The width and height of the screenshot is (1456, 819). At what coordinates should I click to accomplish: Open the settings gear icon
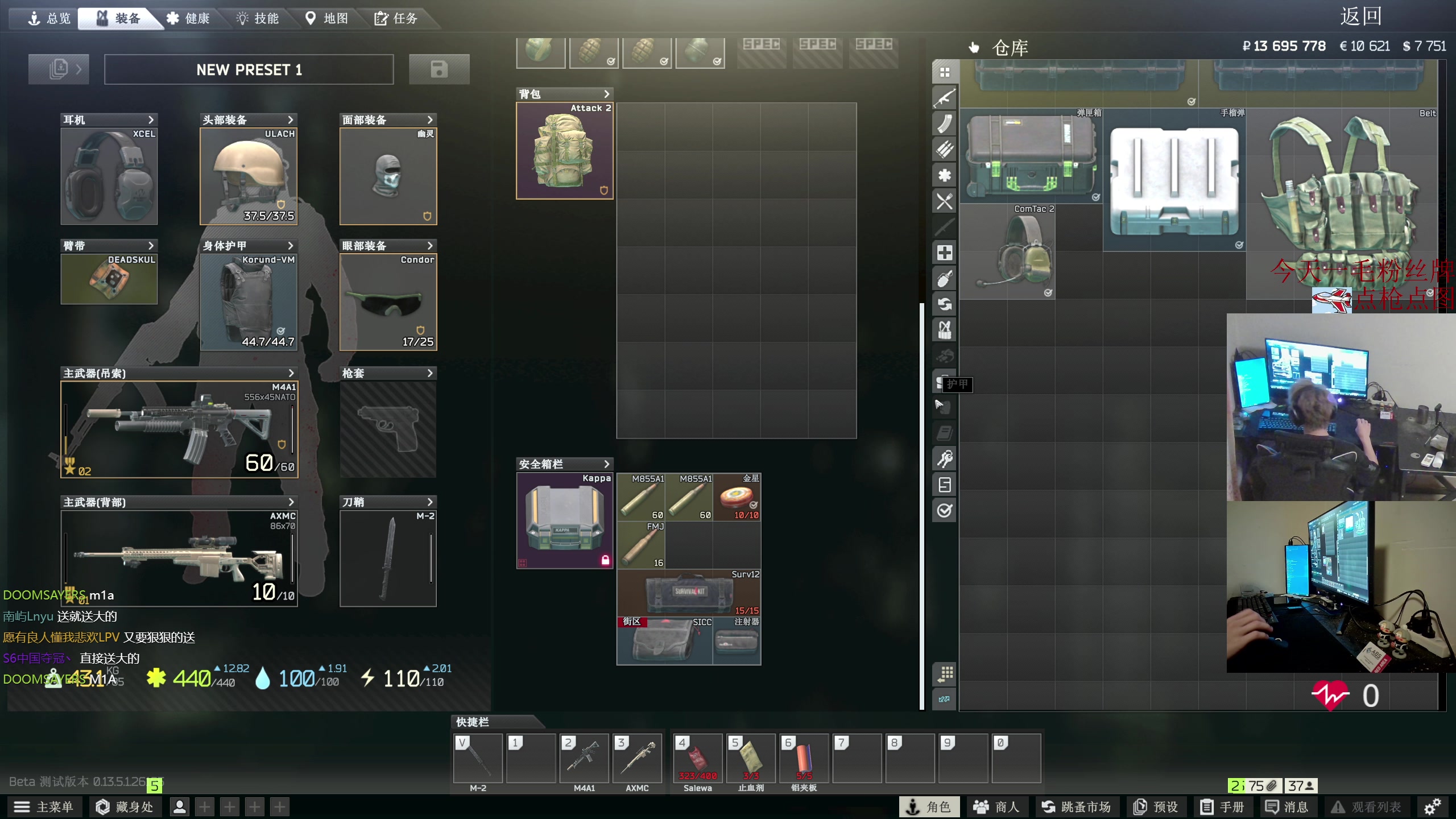[x=1432, y=806]
